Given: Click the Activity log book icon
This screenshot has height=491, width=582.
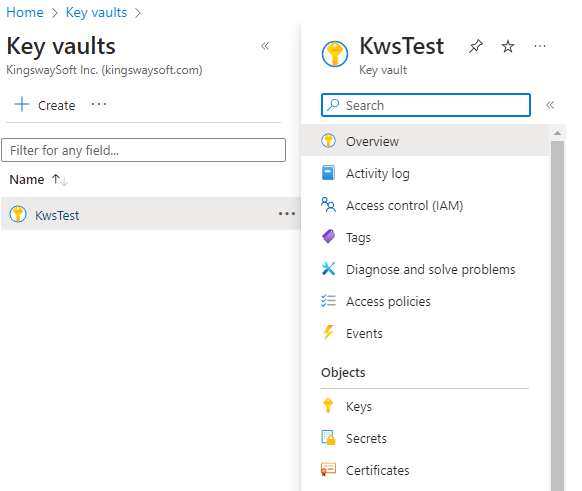Looking at the screenshot, I should click(328, 173).
